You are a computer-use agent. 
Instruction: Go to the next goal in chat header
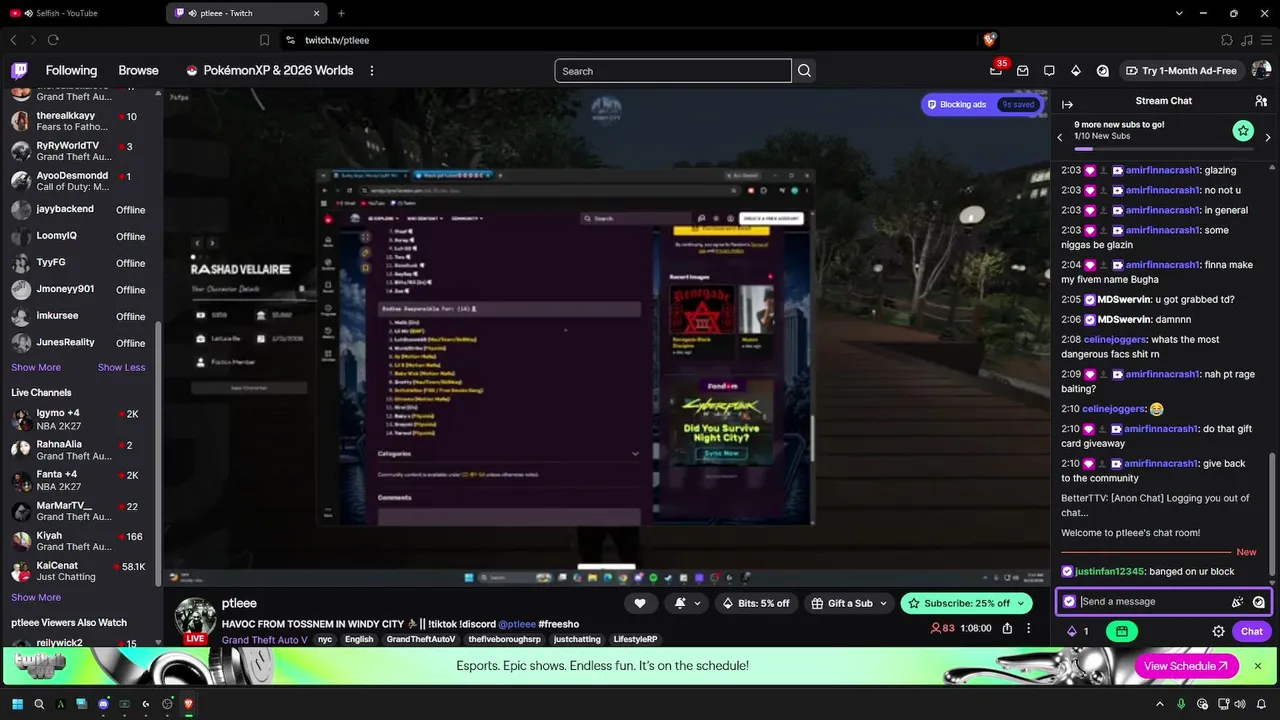[x=1269, y=137]
